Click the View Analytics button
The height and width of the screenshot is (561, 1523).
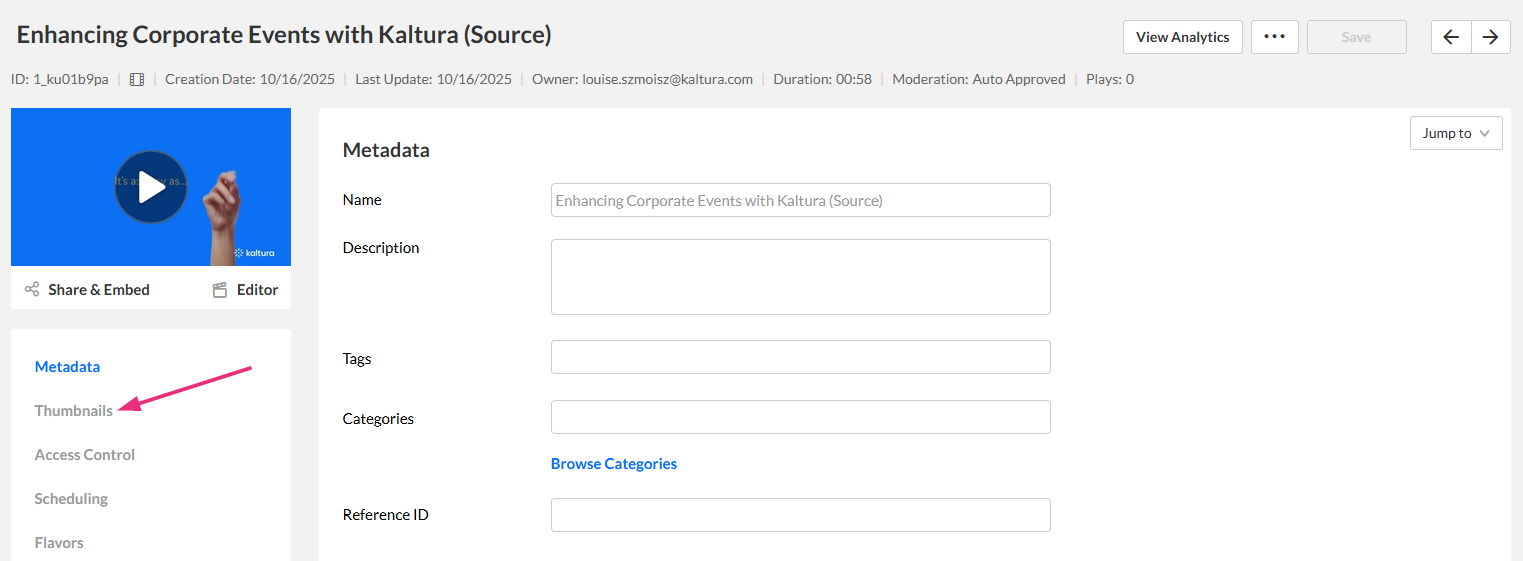(x=1182, y=37)
